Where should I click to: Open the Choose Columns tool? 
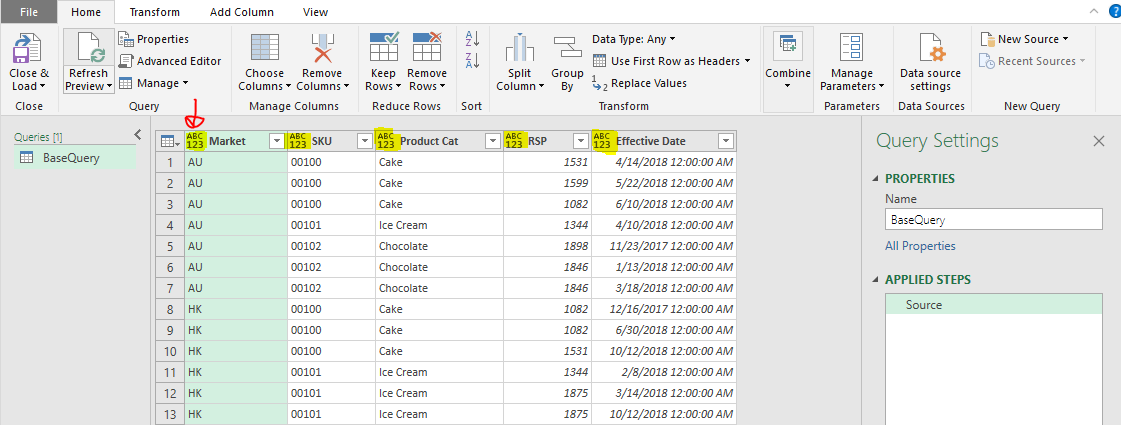click(x=265, y=48)
